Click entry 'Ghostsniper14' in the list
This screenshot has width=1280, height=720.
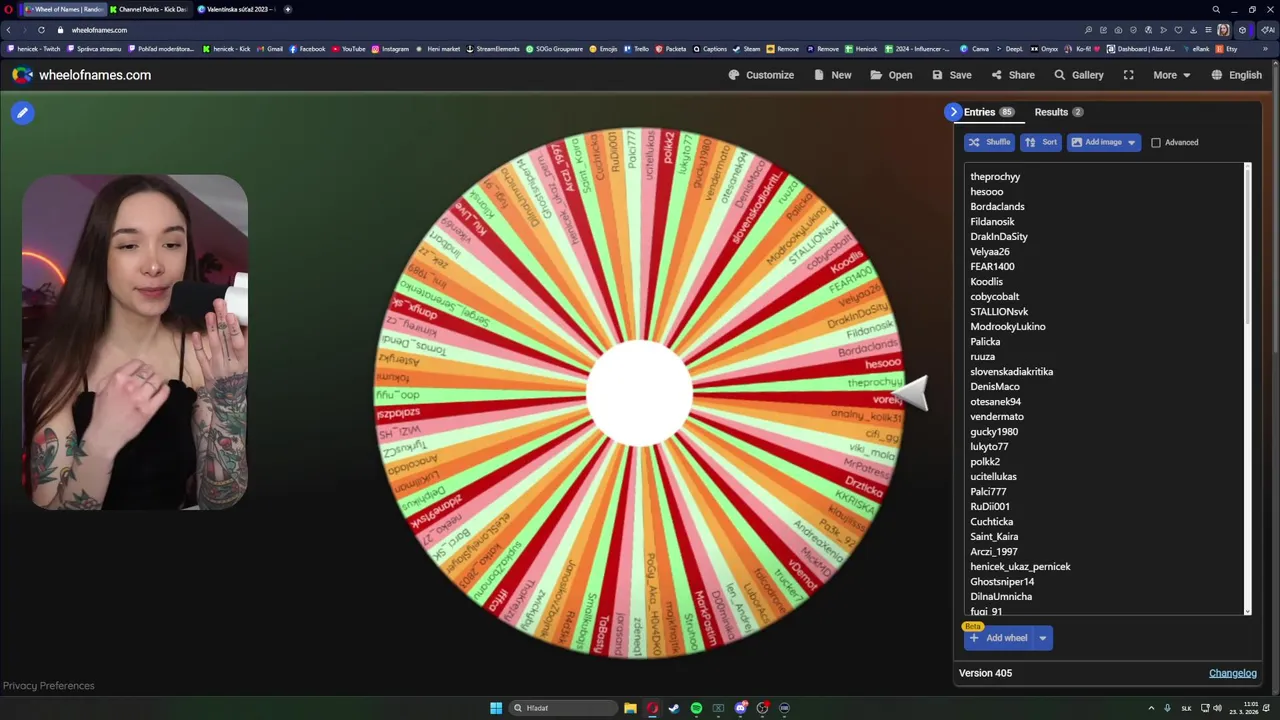(x=1002, y=582)
